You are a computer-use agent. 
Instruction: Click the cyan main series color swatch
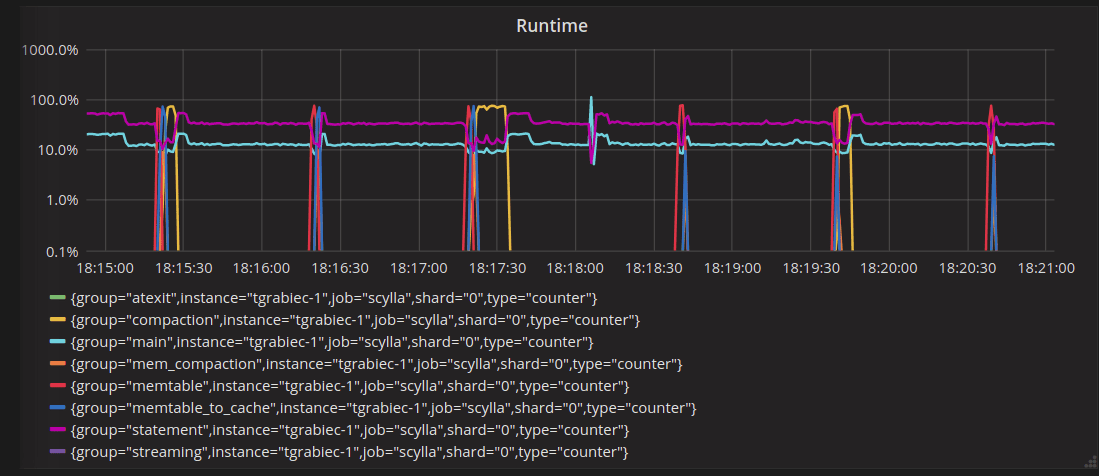coord(57,341)
